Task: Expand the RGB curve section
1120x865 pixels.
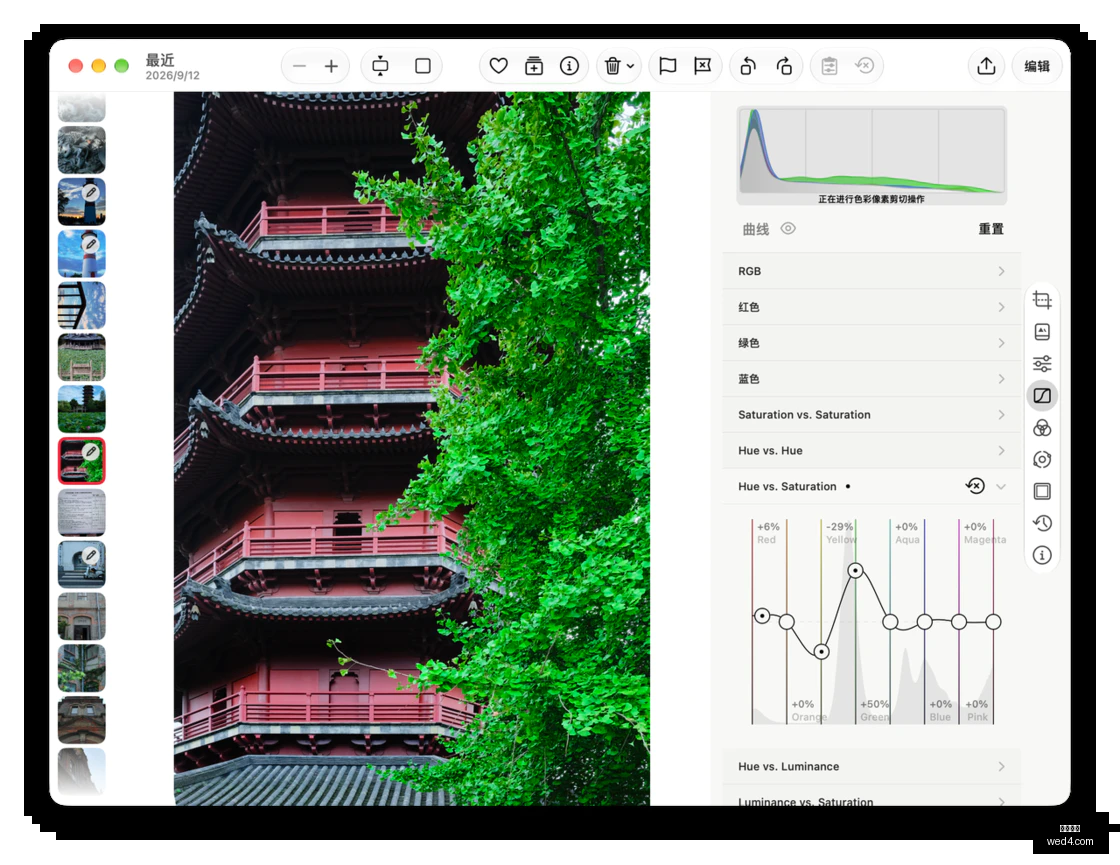Action: 871,271
